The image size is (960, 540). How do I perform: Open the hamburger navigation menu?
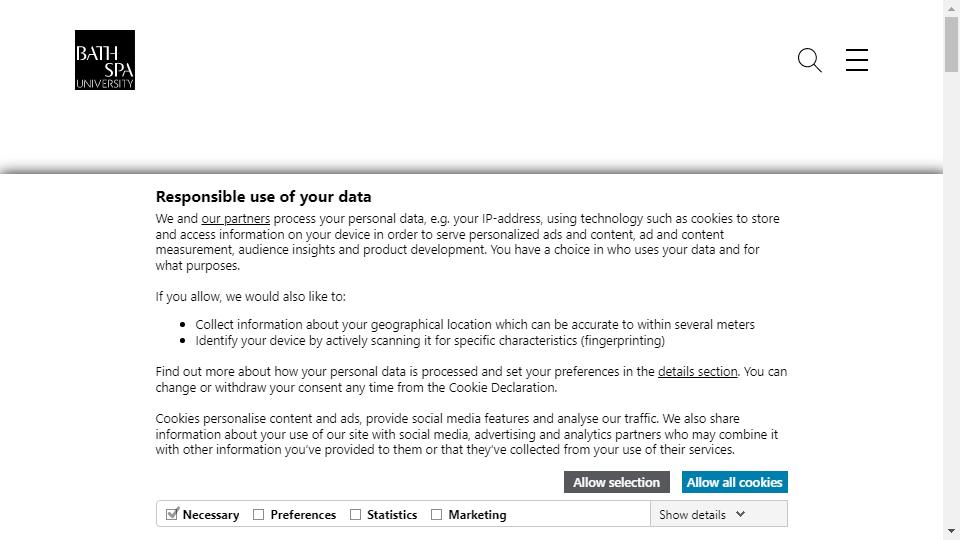[857, 60]
